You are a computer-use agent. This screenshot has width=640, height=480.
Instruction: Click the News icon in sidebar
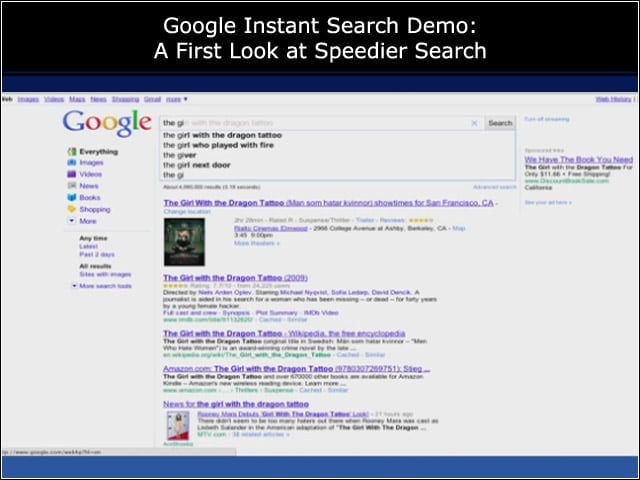coord(72,186)
